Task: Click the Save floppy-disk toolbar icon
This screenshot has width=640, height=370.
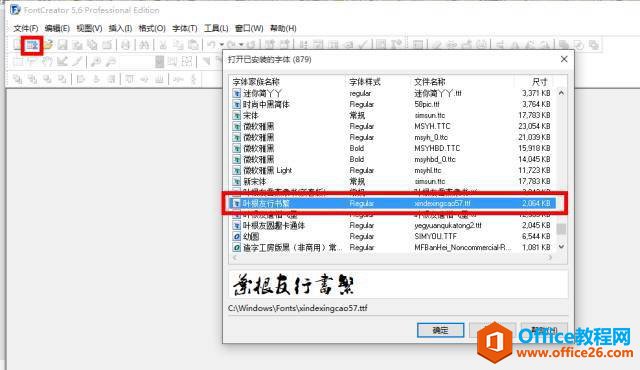Action: [x=62, y=45]
